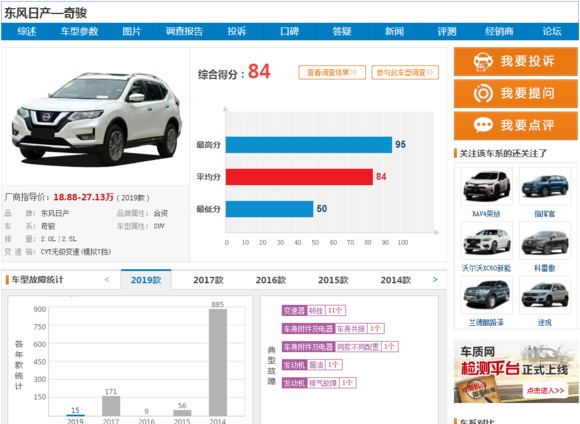Go to the 图片 section

[132, 31]
